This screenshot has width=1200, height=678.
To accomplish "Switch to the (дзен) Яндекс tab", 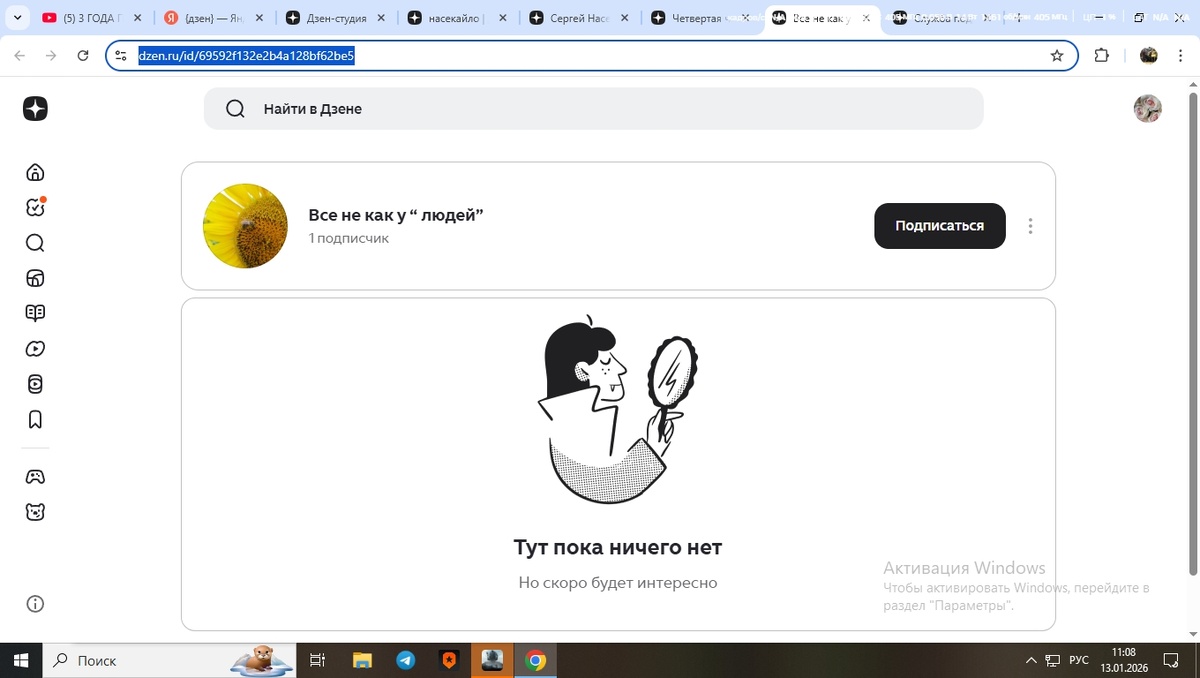I will point(213,18).
